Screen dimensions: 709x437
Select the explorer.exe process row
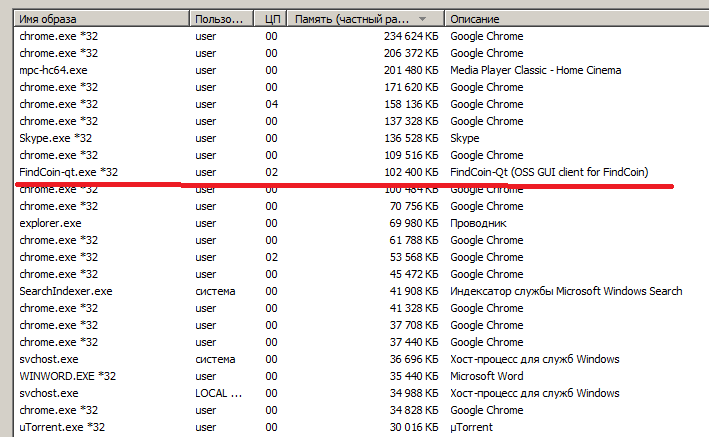coord(361,223)
